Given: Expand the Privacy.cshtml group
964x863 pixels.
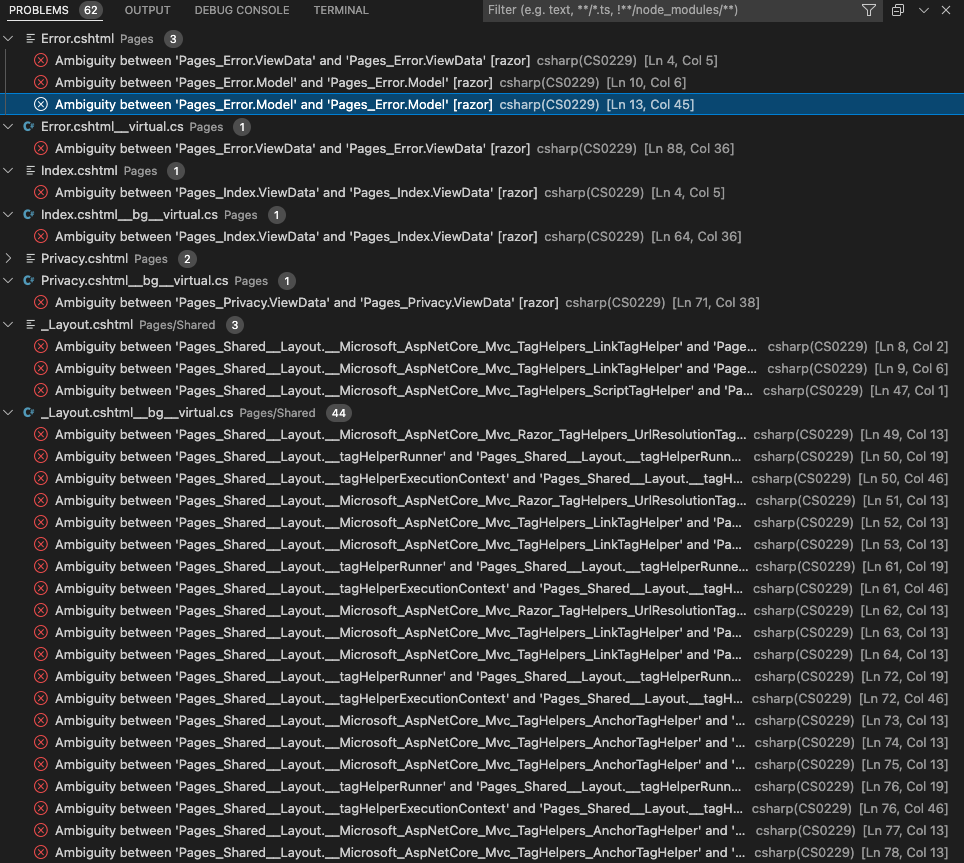Looking at the screenshot, I should (9, 259).
